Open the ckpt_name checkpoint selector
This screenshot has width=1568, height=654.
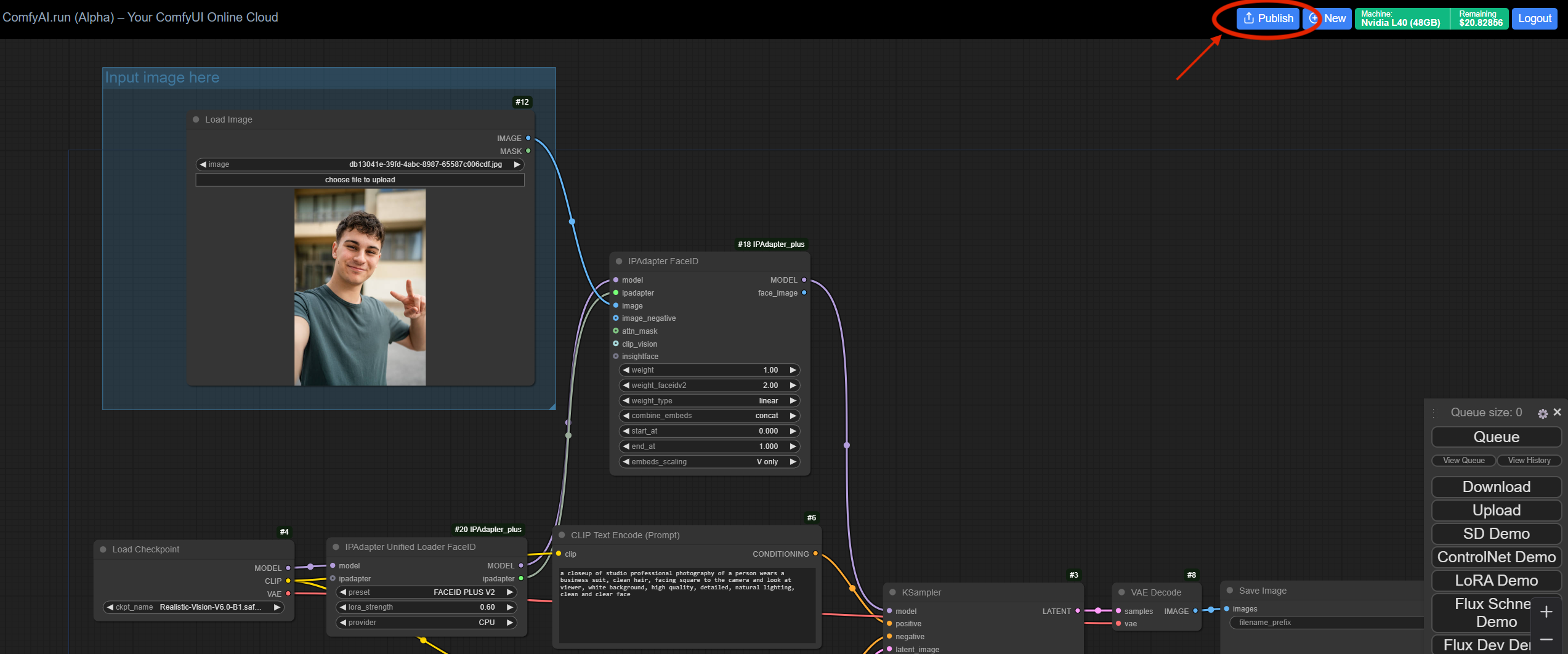pyautogui.click(x=193, y=607)
